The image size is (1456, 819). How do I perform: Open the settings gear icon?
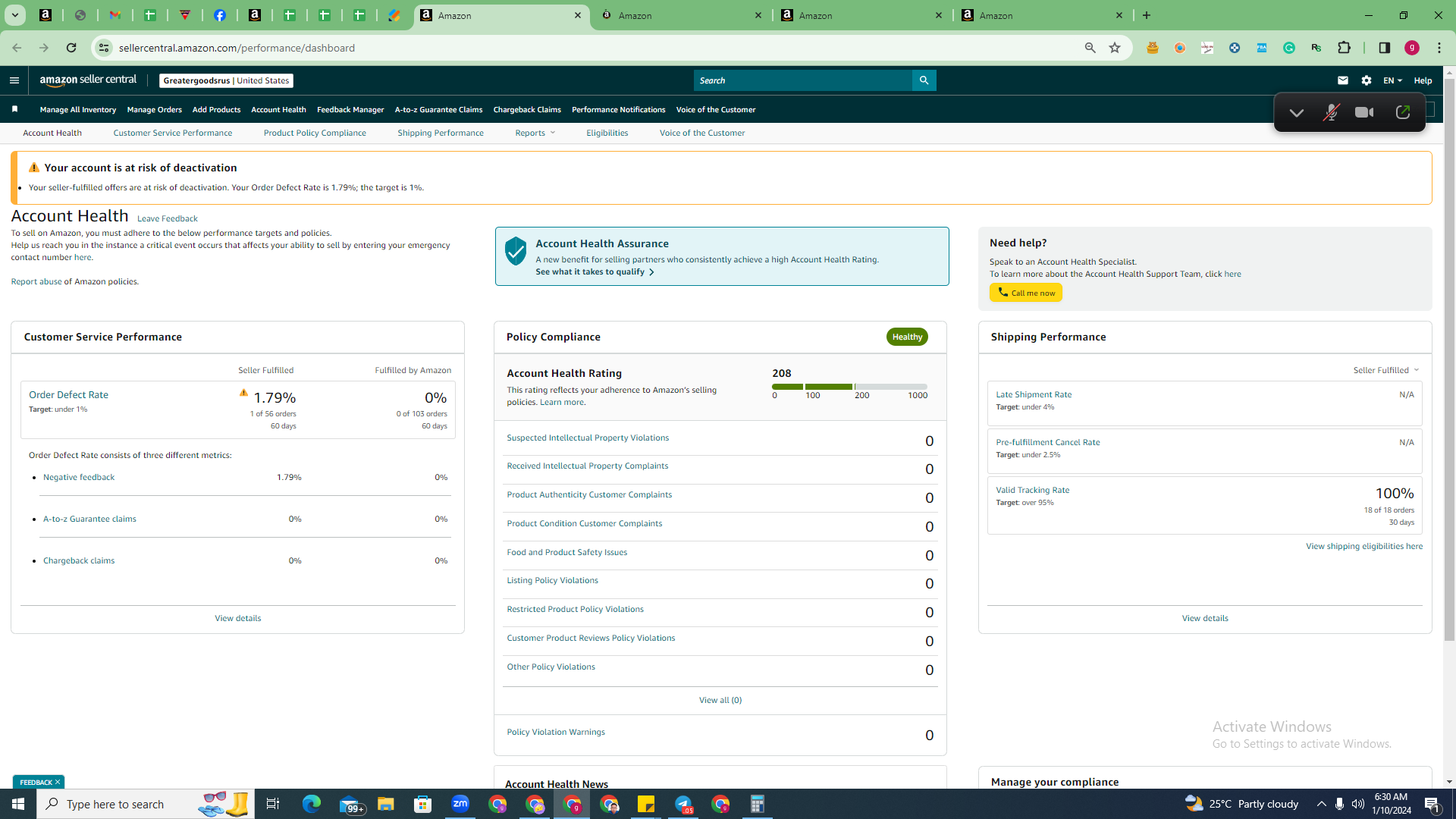tap(1367, 80)
